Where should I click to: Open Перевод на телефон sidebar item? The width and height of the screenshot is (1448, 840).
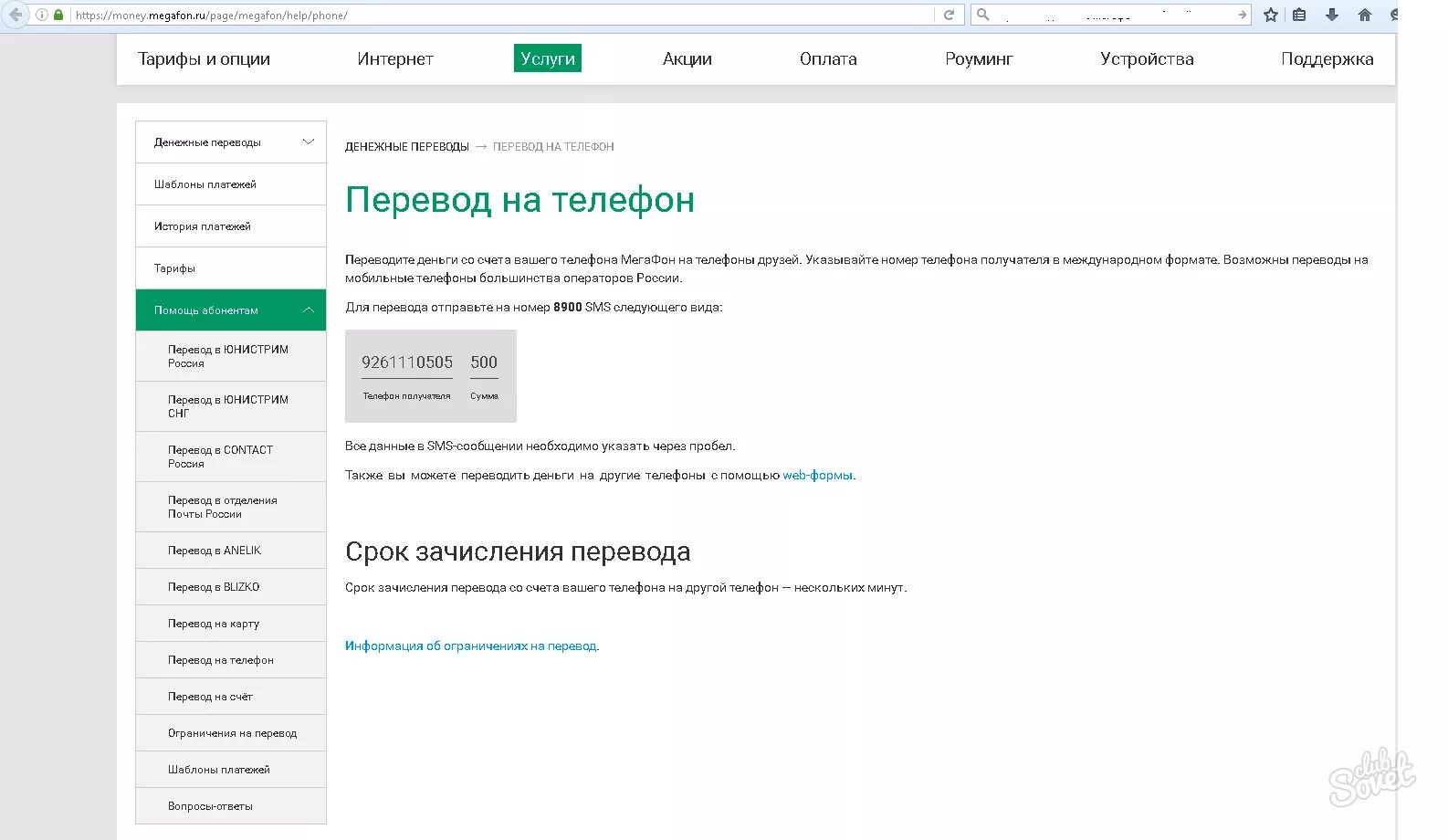point(231,660)
